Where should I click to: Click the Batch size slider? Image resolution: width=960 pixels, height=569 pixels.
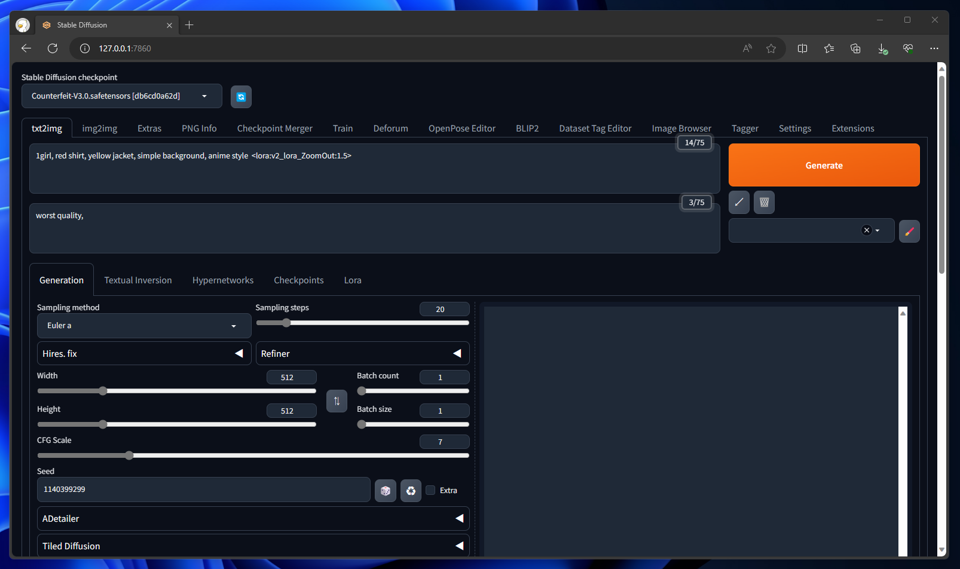(413, 424)
